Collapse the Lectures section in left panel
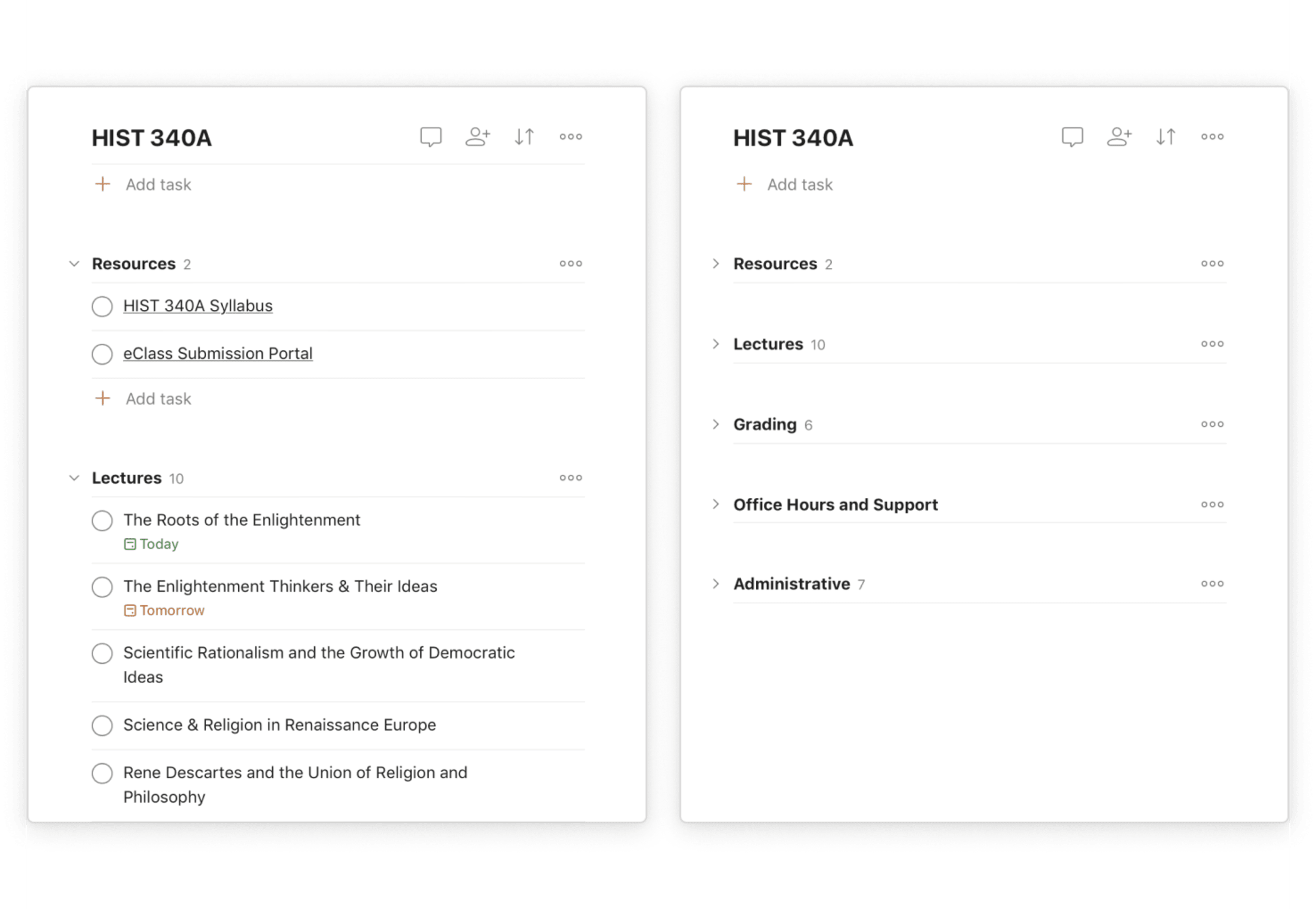Viewport: 1316px width, 909px height. coord(74,477)
